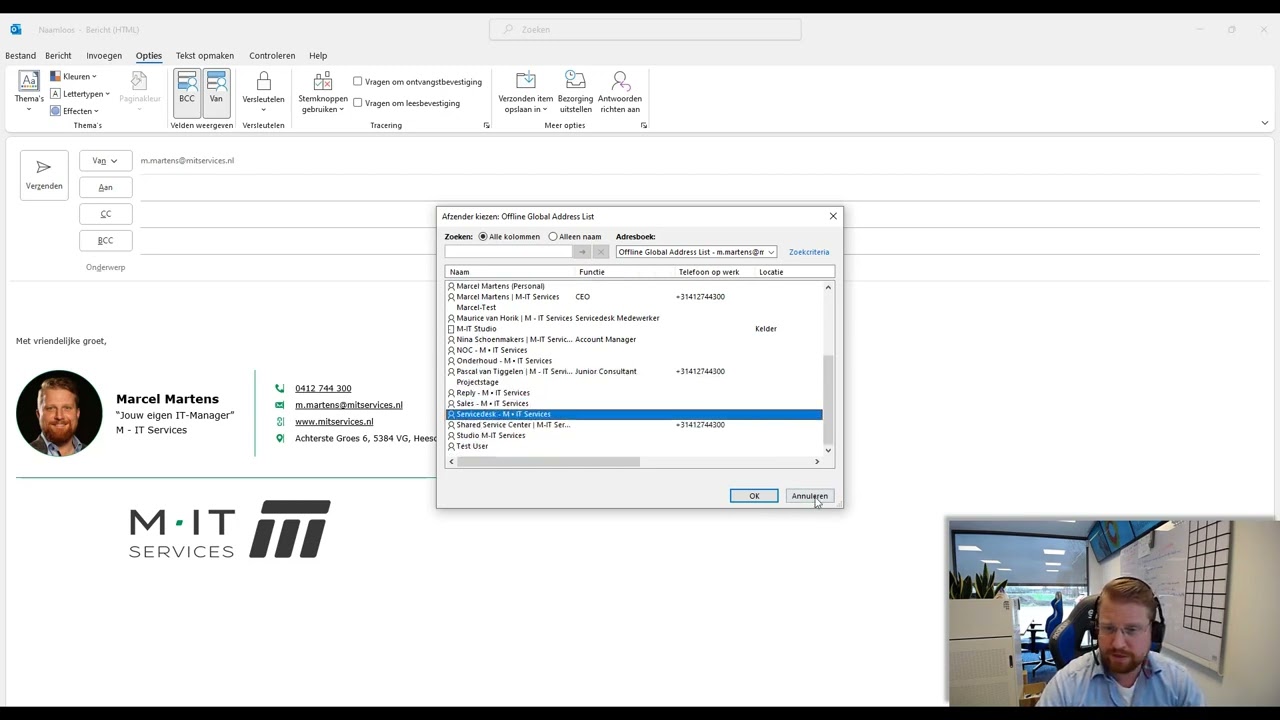Open Tracering dialog launcher
The image size is (1280, 720).
pos(487,126)
